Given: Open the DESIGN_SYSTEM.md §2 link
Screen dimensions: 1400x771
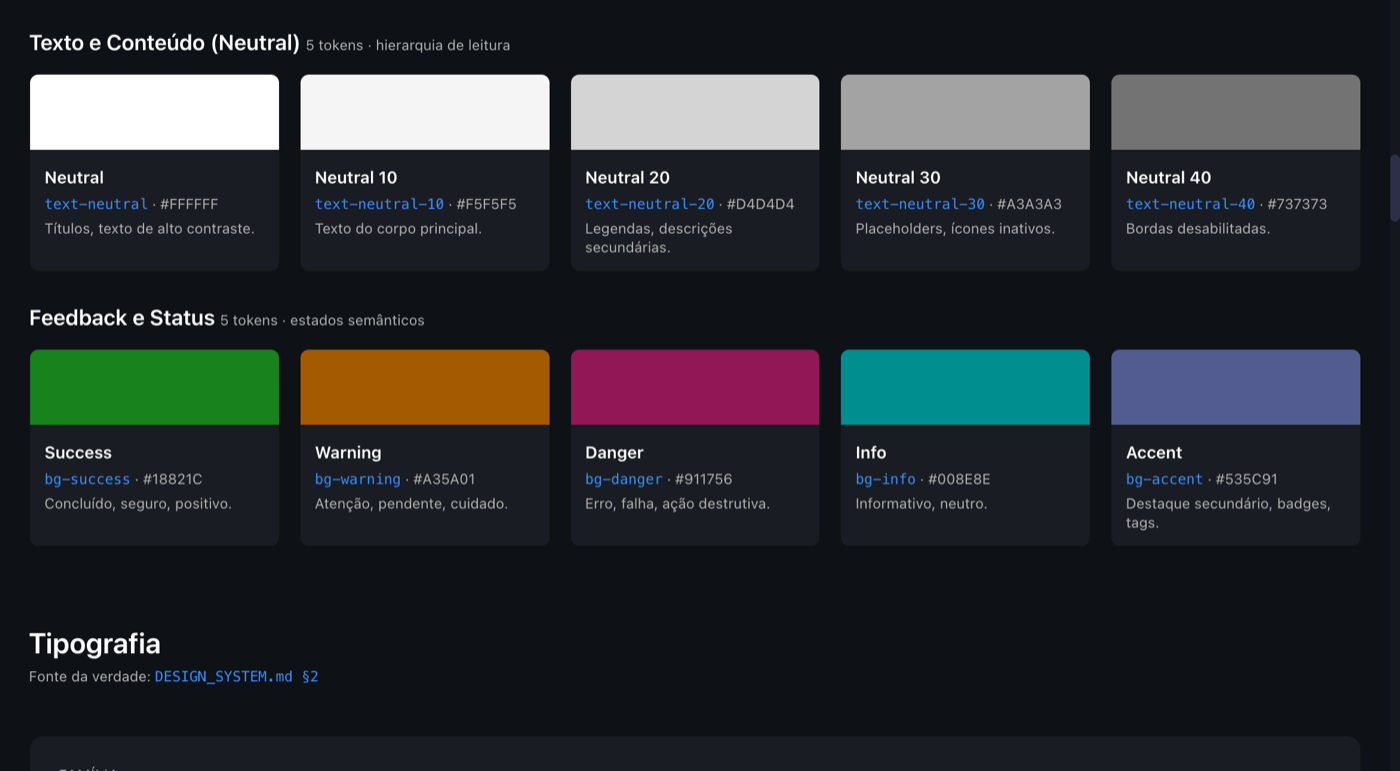Looking at the screenshot, I should coord(236,677).
